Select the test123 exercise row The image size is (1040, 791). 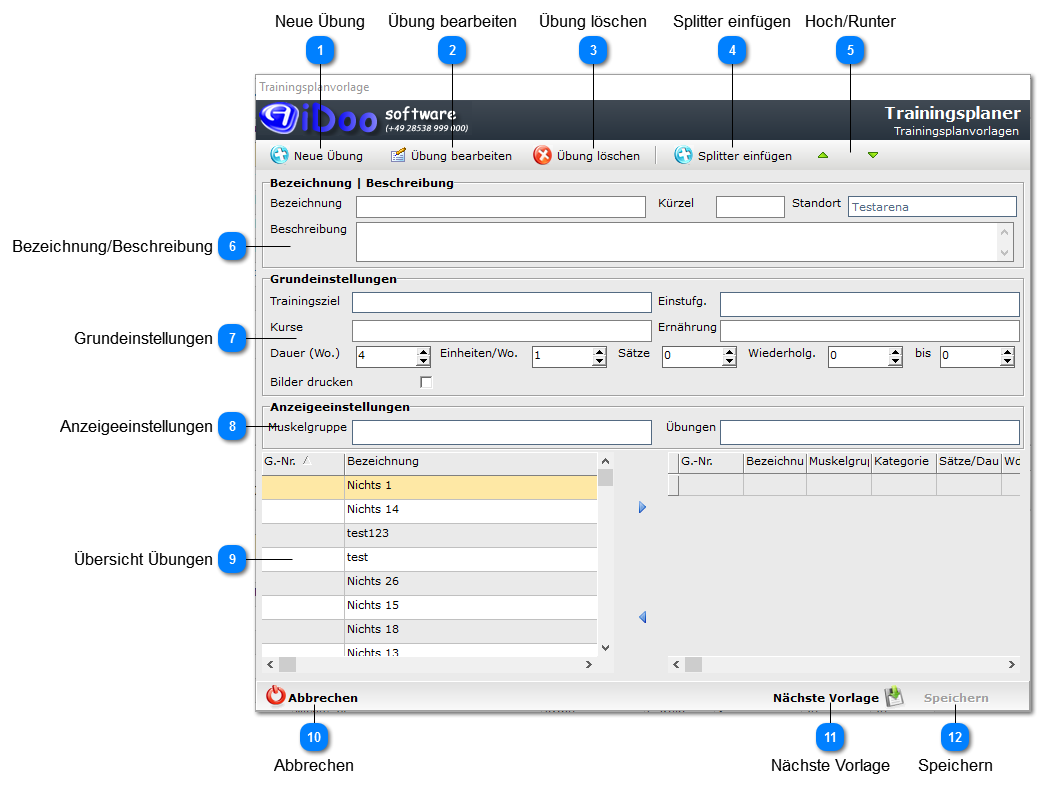pos(429,534)
